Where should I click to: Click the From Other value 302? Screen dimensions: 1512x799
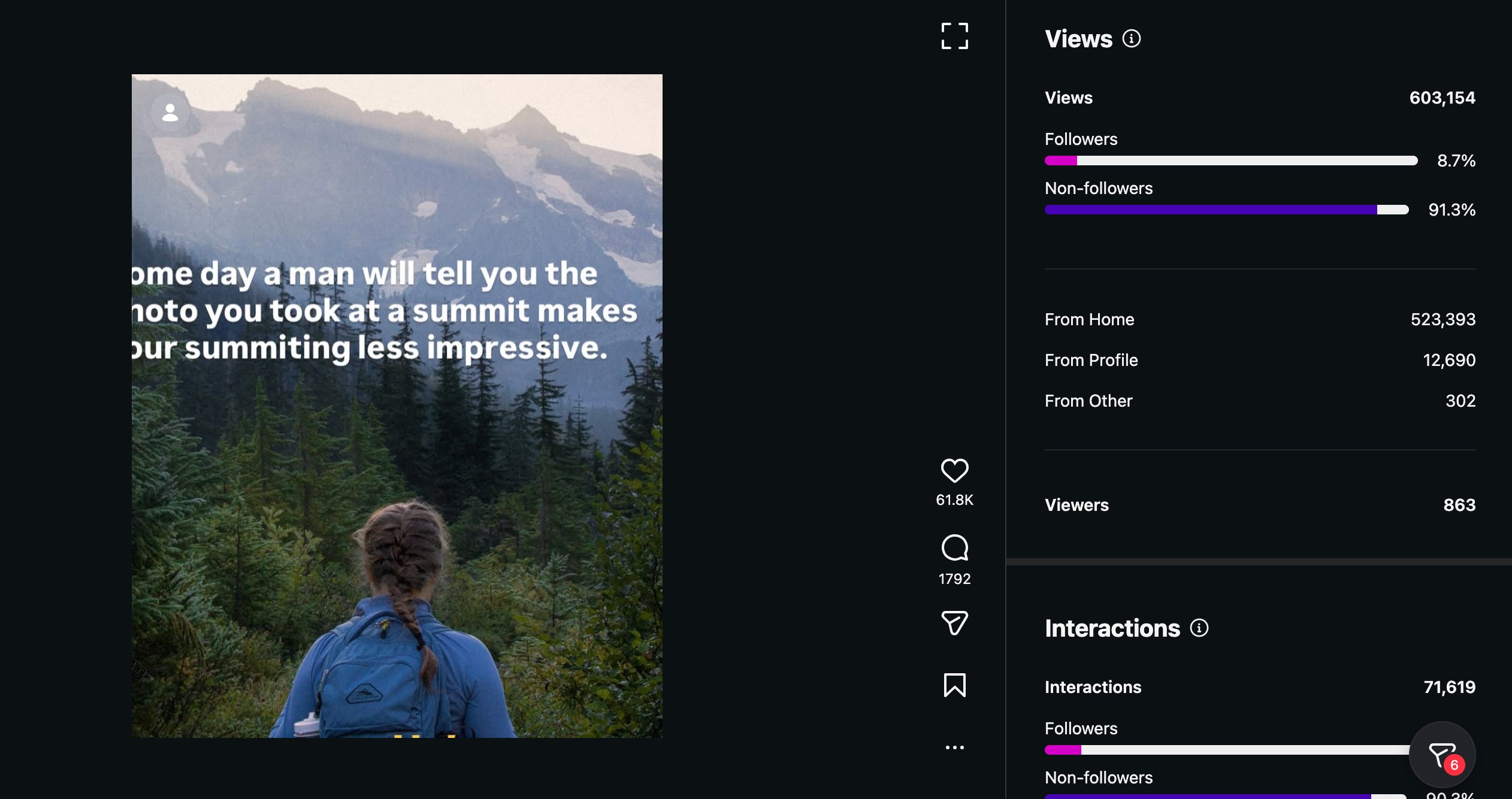[1460, 401]
